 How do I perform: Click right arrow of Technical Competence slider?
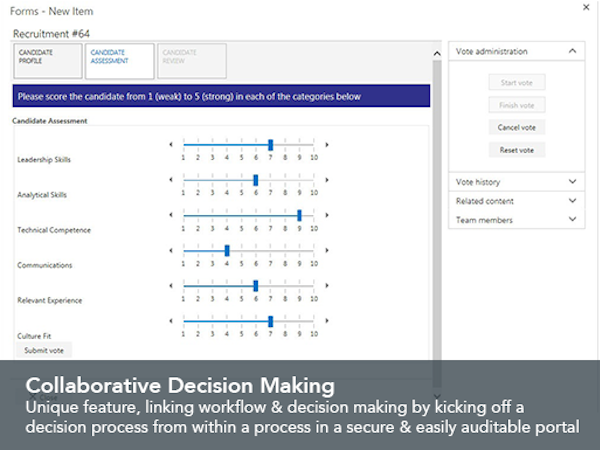(x=327, y=215)
